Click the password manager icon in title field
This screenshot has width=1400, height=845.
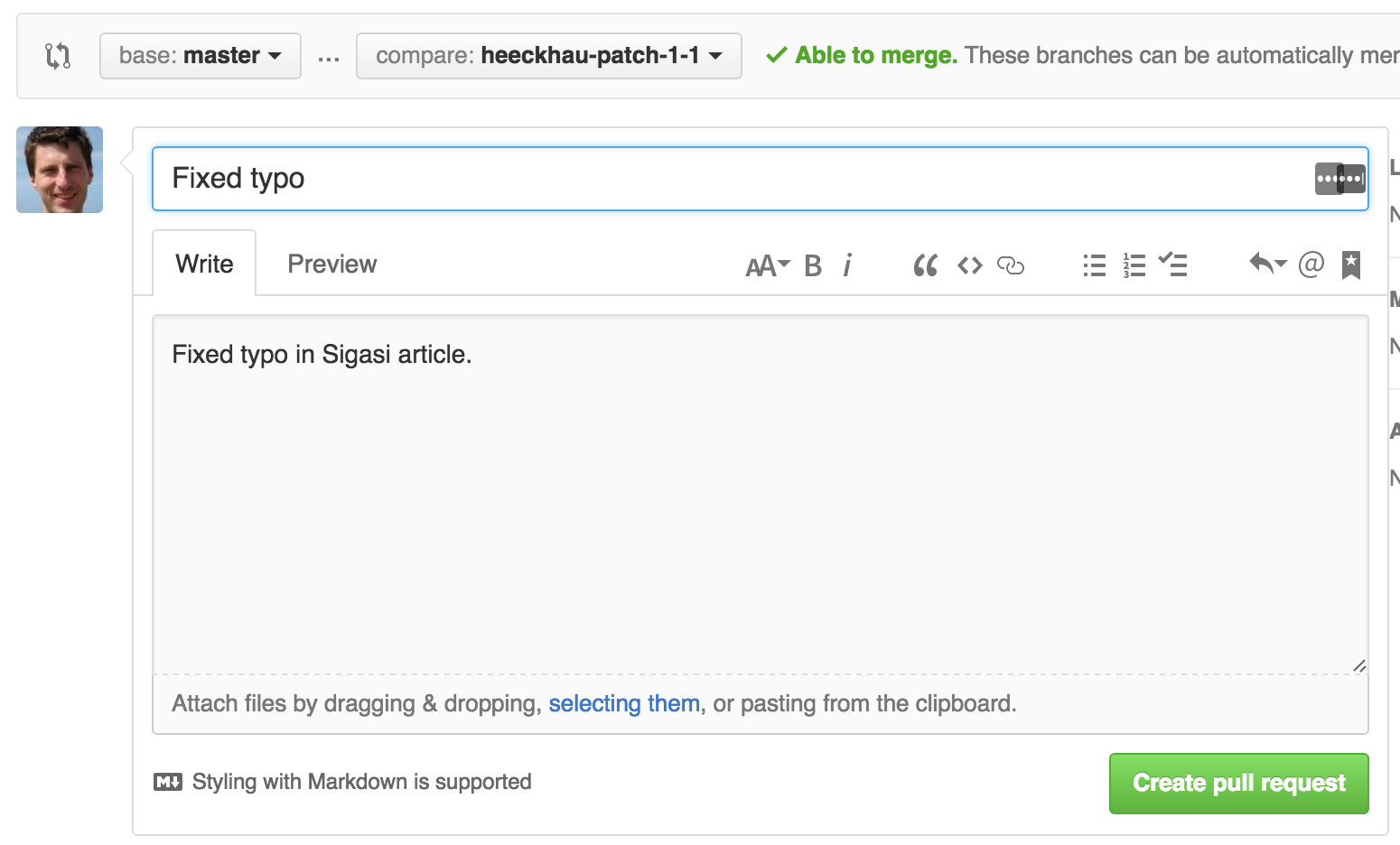click(1339, 179)
